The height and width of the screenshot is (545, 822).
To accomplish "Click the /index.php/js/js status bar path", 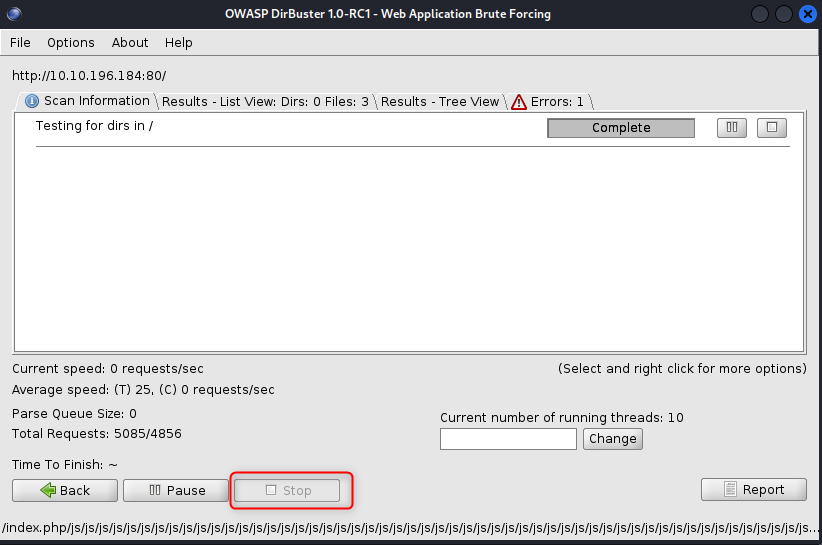I will [x=409, y=528].
